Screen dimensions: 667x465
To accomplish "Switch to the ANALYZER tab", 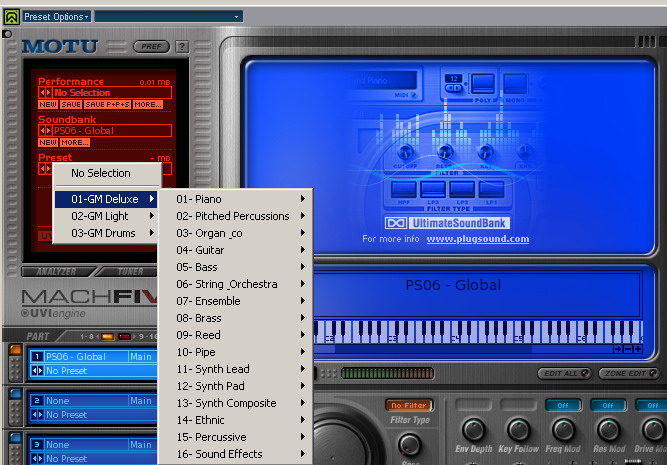I will [56, 271].
